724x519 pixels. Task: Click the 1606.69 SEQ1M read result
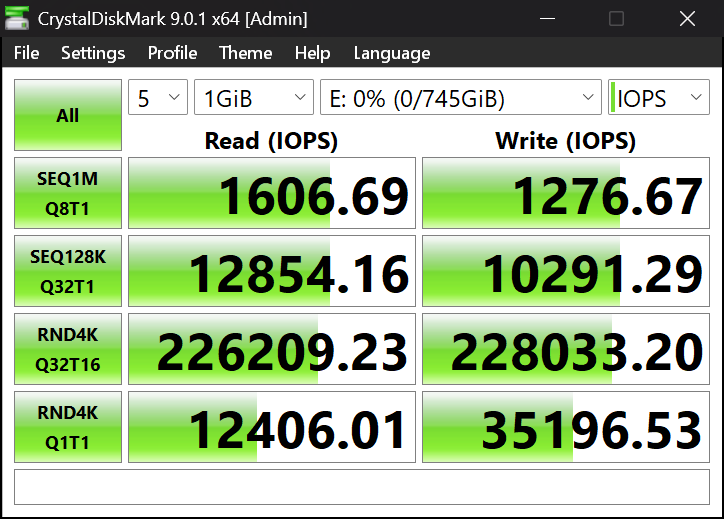(272, 193)
